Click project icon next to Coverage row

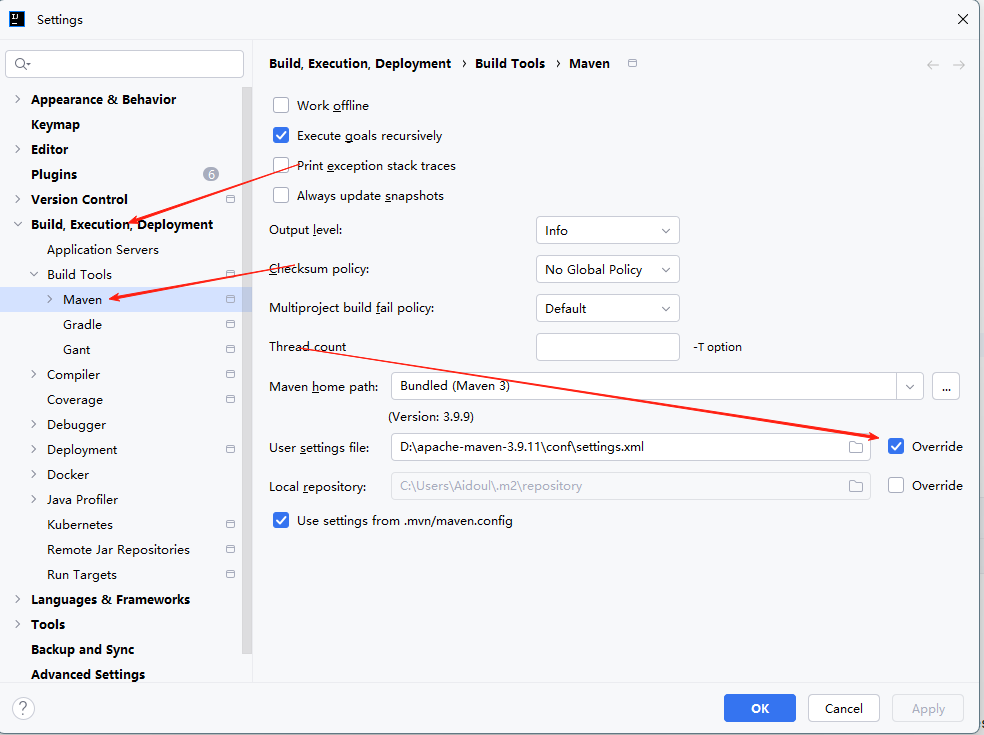point(230,399)
